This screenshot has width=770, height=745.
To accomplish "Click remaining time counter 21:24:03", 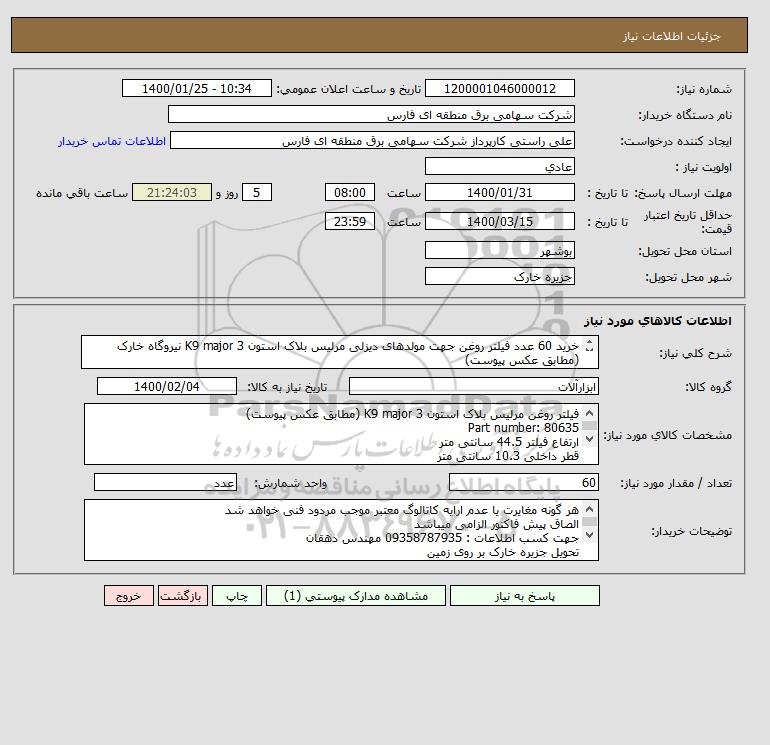I will coord(172,193).
